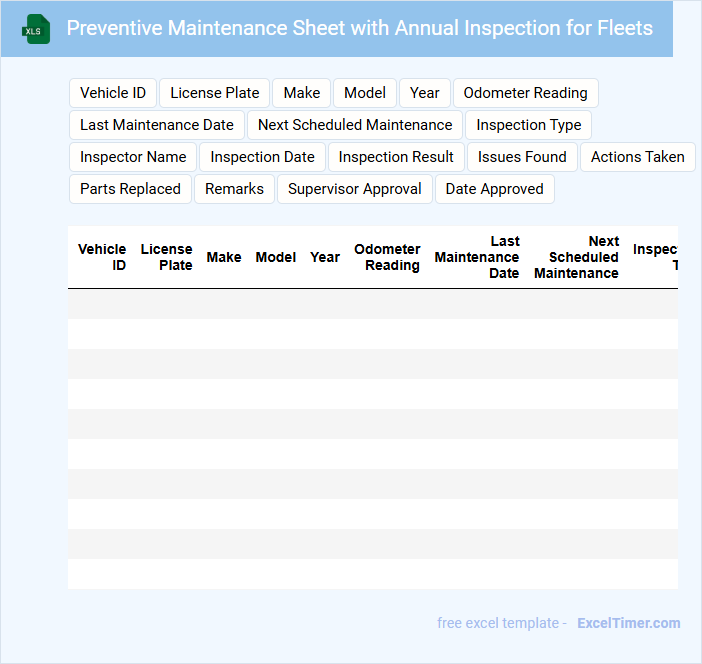Click the page title heading text
Viewport: 702px width, 664px height.
[x=359, y=28]
